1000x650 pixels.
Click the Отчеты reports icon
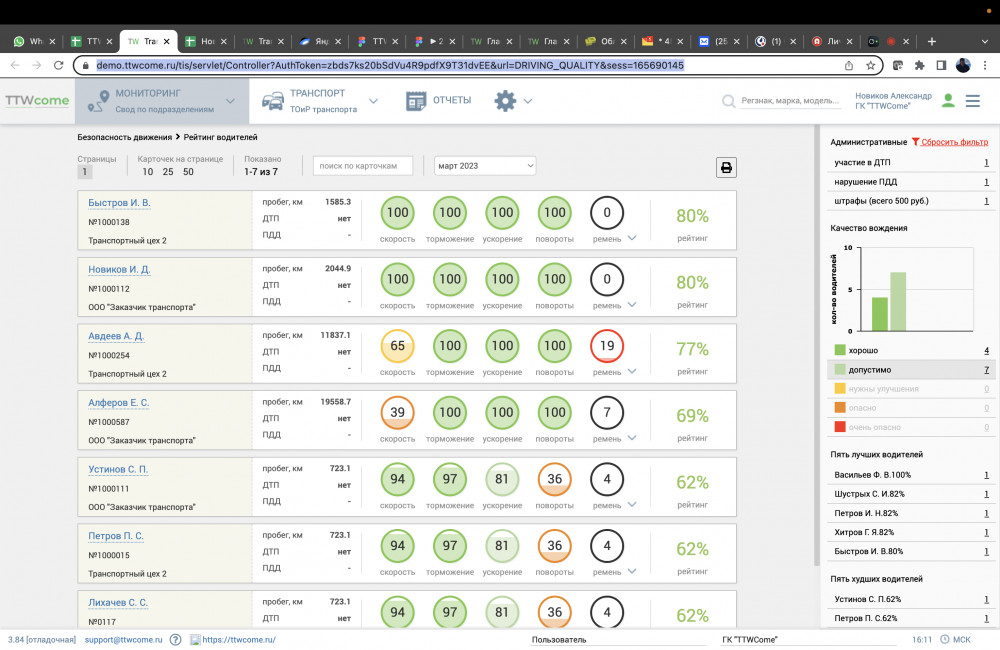point(416,101)
